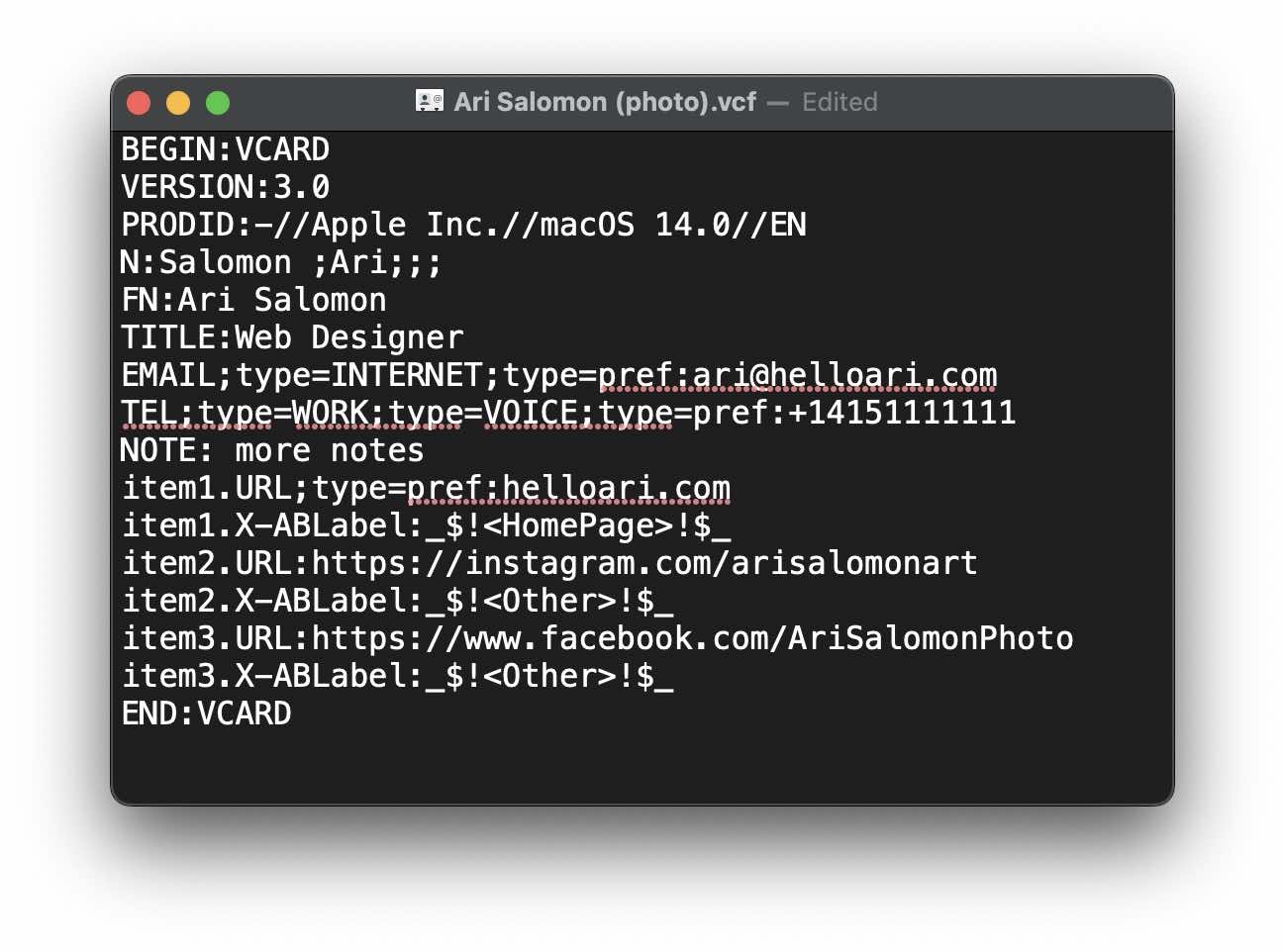Click the email address ari@helloari.com
Image resolution: width=1285 pixels, height=952 pixels.
[844, 375]
